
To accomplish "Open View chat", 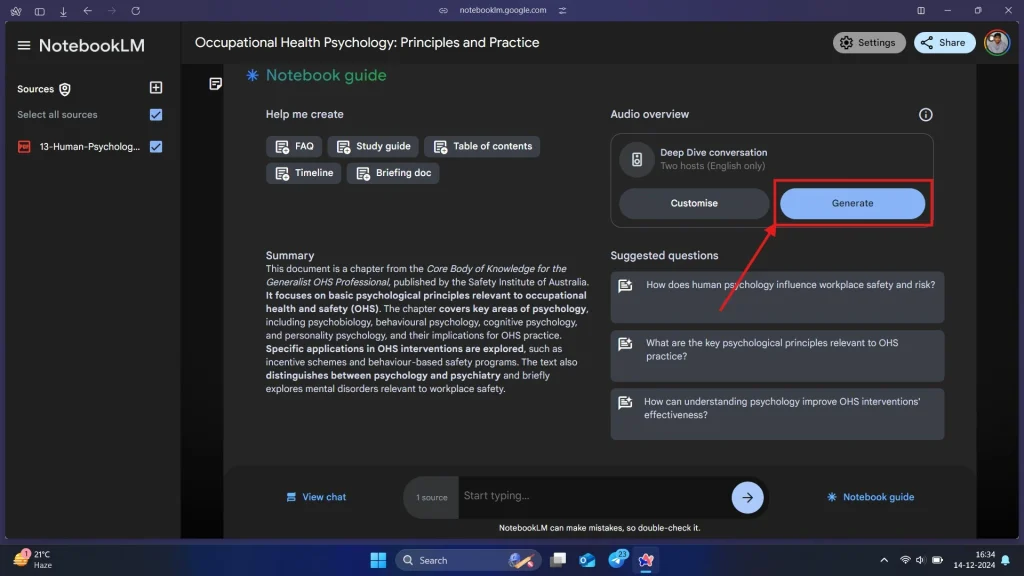I will [316, 497].
